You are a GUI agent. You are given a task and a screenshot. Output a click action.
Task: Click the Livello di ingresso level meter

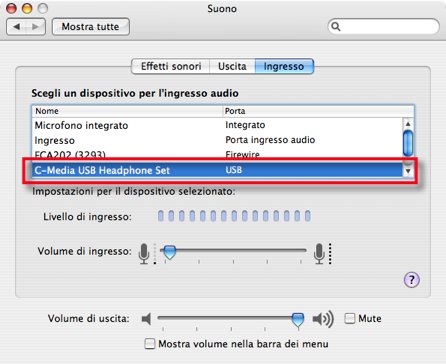(x=234, y=216)
